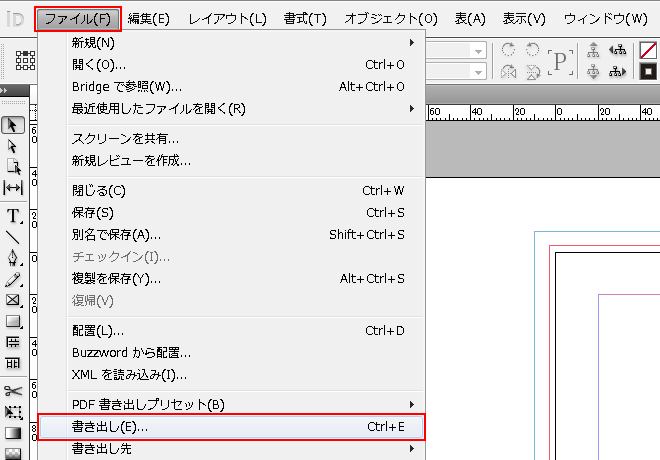The width and height of the screenshot is (660, 460).
Task: Select the Pencil tool
Action: (x=14, y=279)
